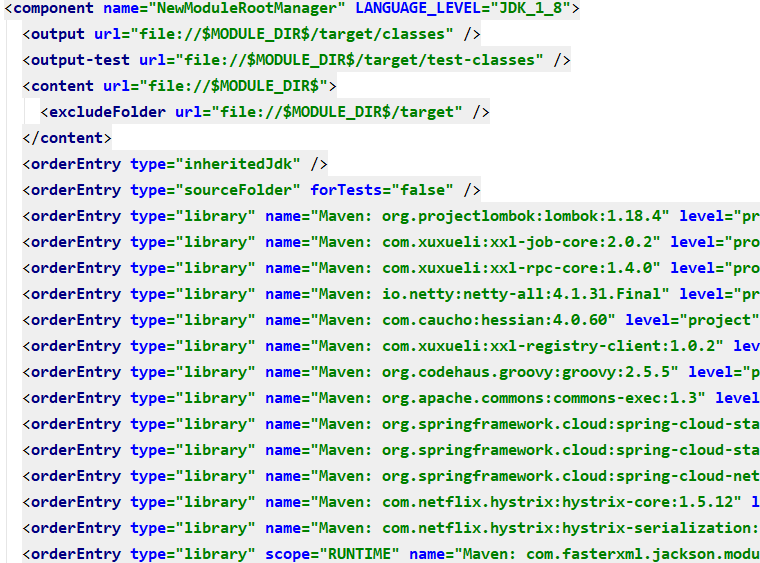The height and width of the screenshot is (563, 760).
Task: Select the lombok:1.18.4 library entry
Action: 391,216
